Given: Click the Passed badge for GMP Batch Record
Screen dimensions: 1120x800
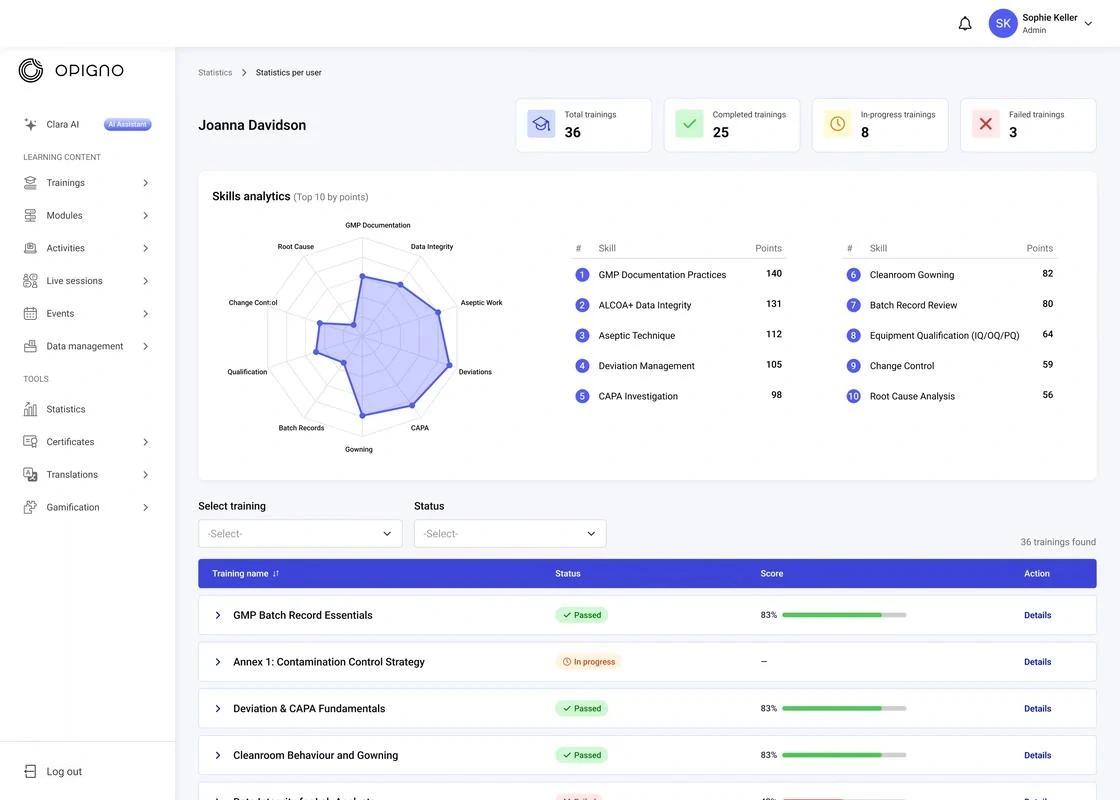Looking at the screenshot, I should pos(581,615).
